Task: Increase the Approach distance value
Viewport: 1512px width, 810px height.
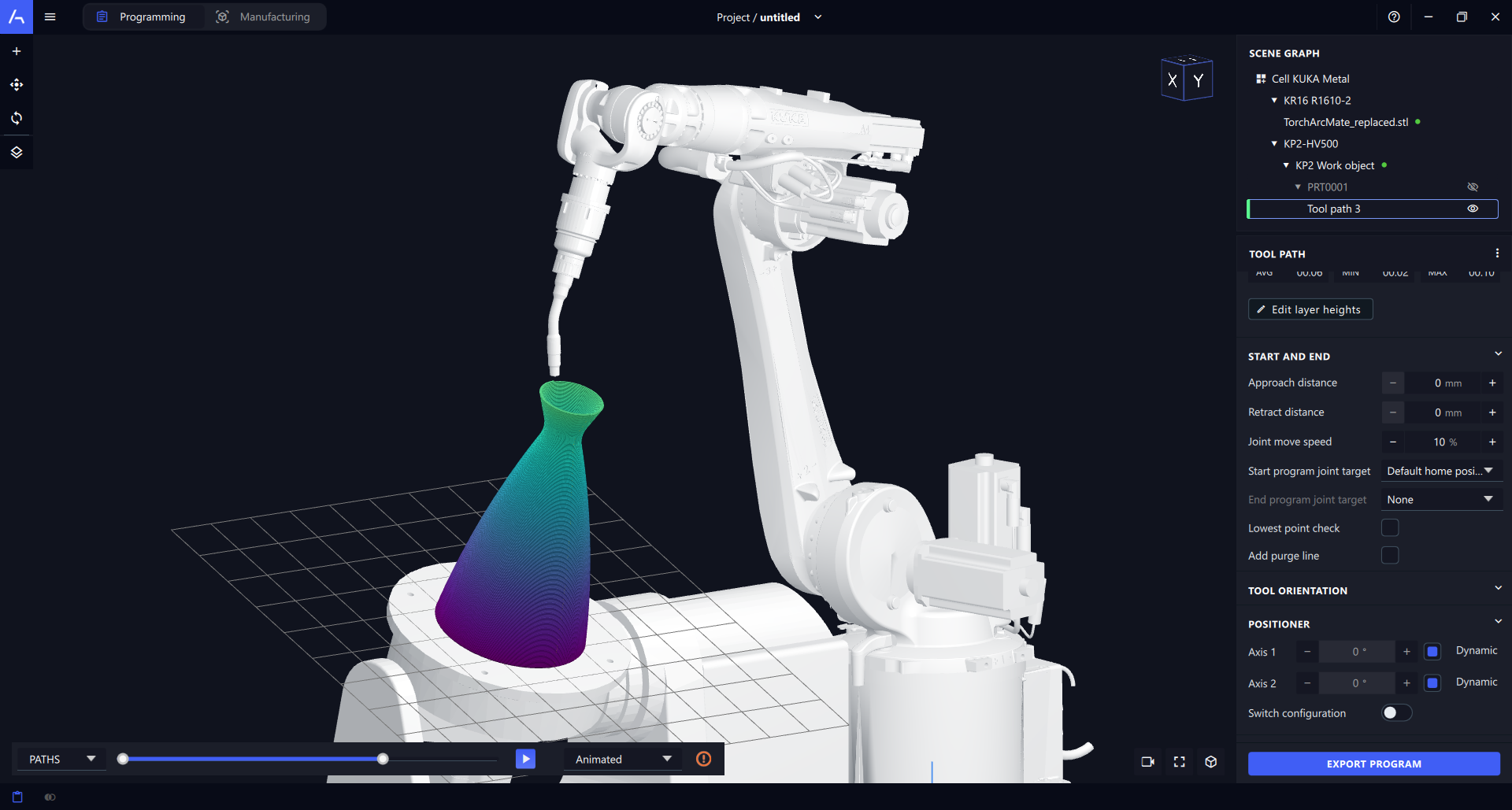Action: (1492, 383)
